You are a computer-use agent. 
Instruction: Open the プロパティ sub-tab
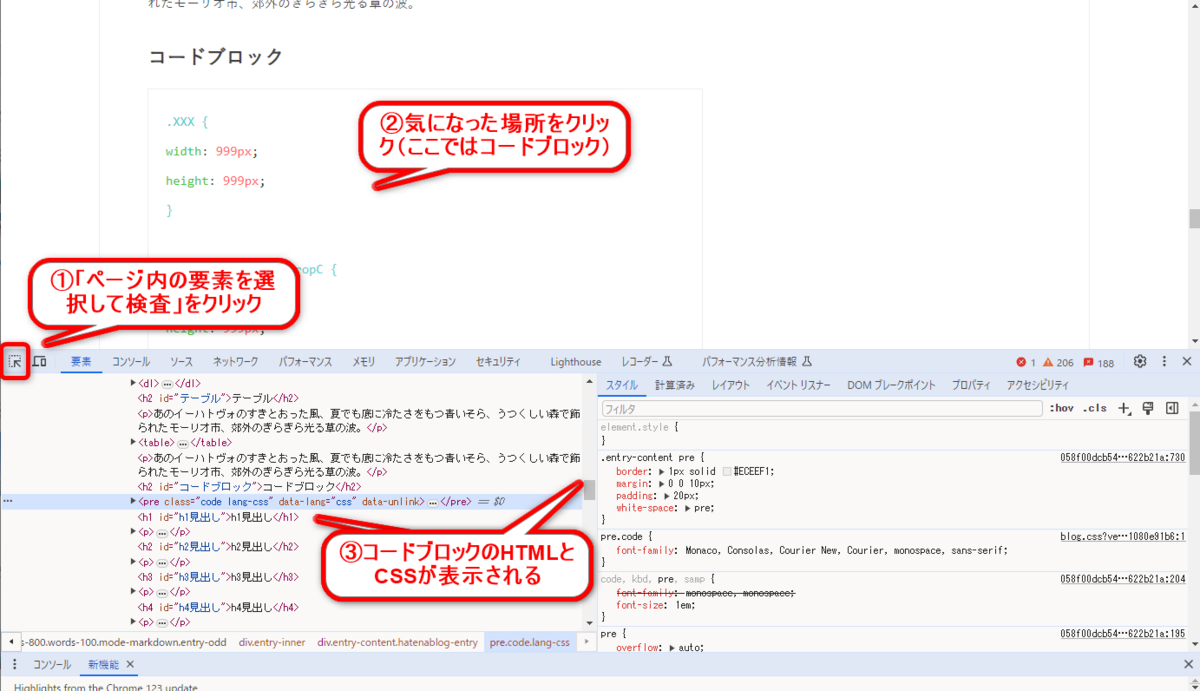pyautogui.click(x=971, y=385)
